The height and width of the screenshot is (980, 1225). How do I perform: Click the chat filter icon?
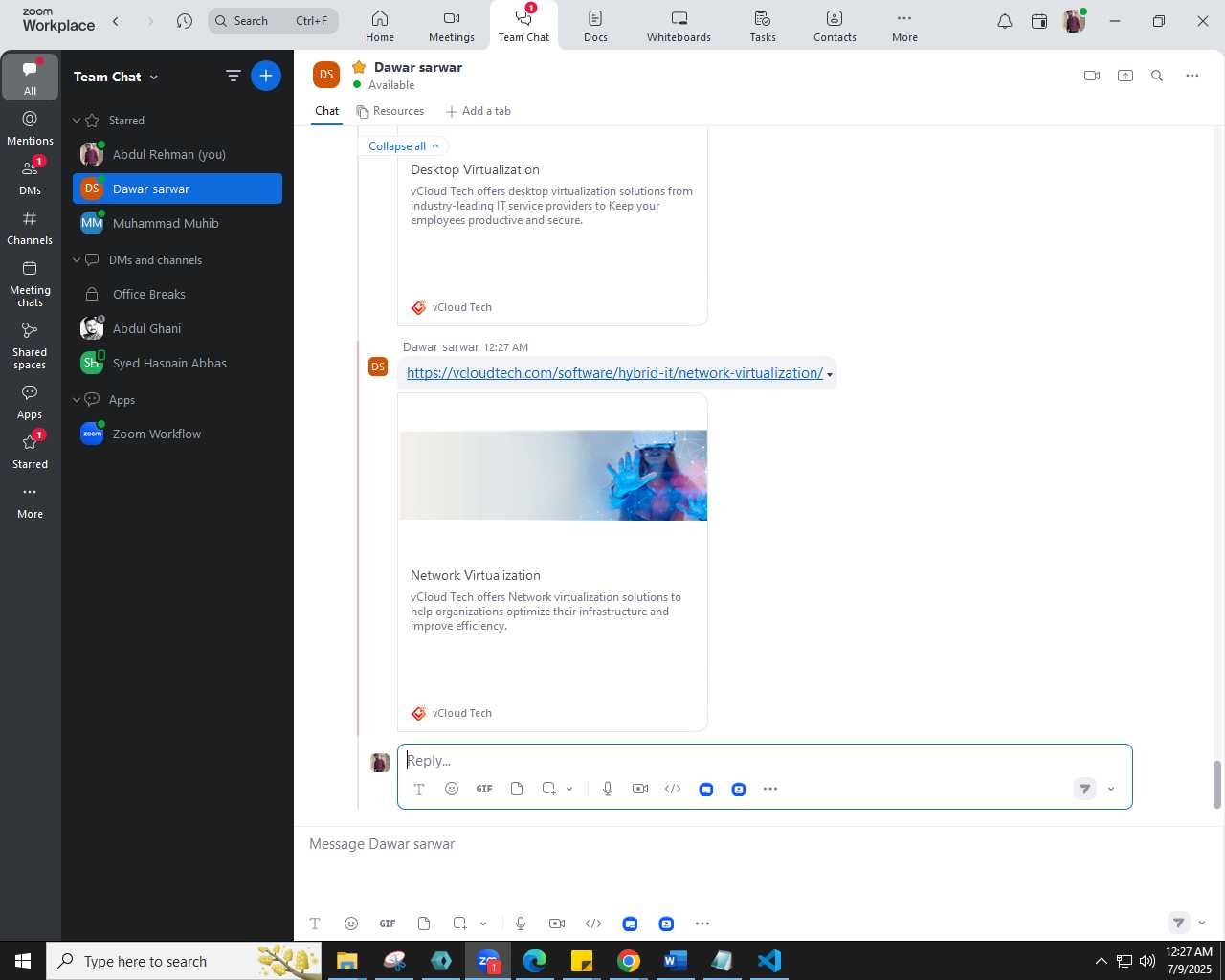pyautogui.click(x=233, y=76)
